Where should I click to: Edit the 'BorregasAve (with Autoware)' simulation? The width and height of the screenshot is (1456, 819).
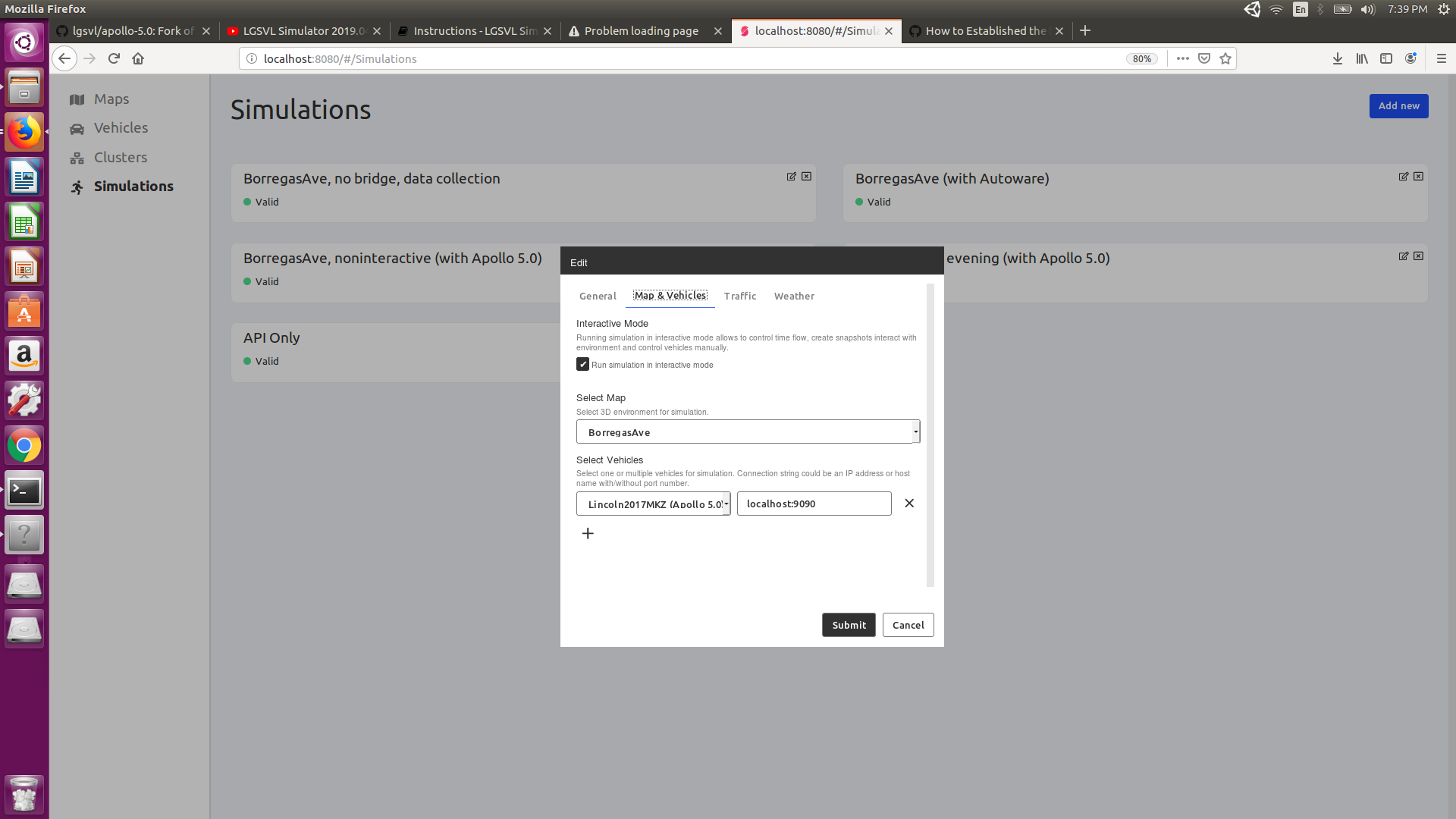1404,176
